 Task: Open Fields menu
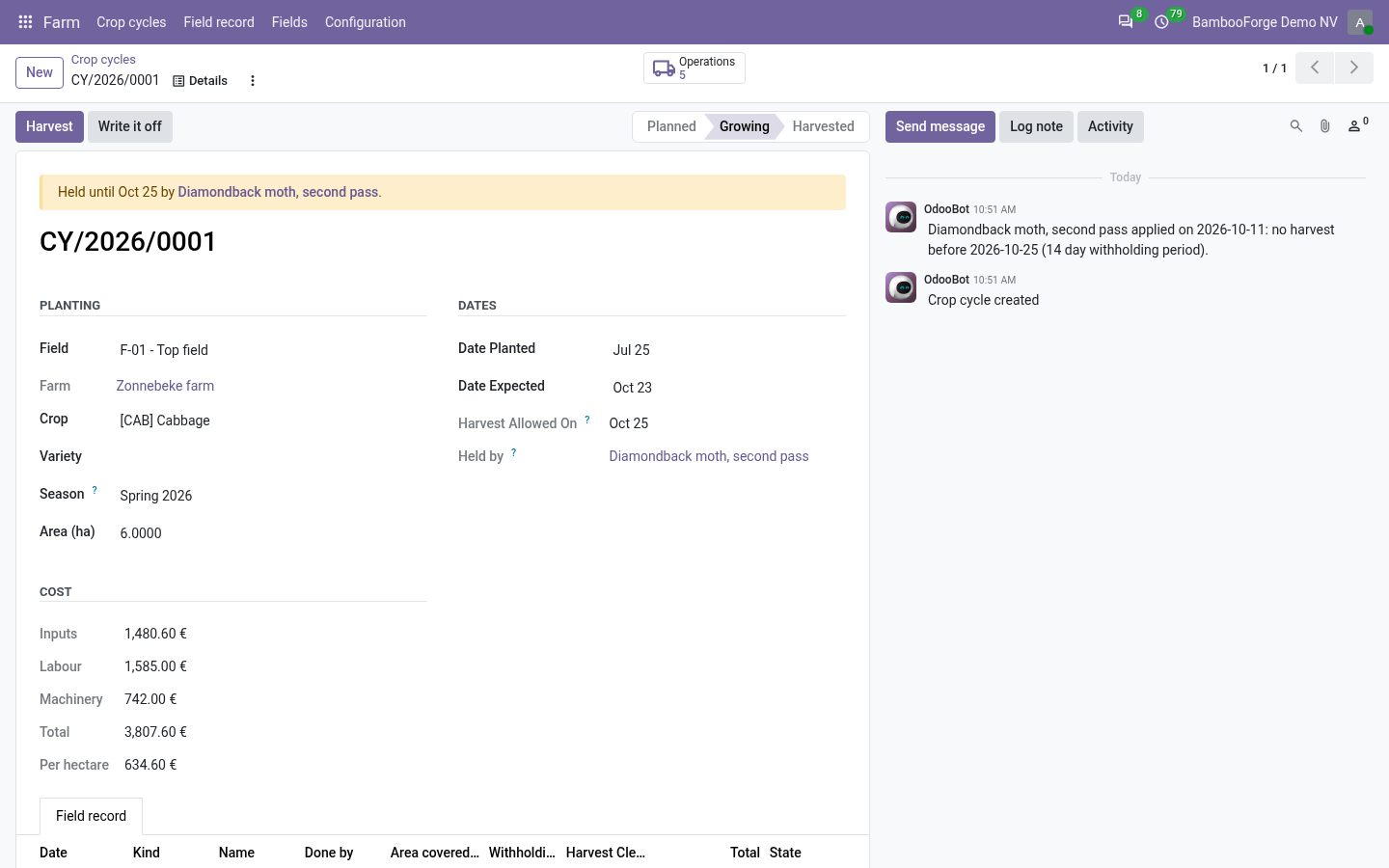pyautogui.click(x=289, y=21)
